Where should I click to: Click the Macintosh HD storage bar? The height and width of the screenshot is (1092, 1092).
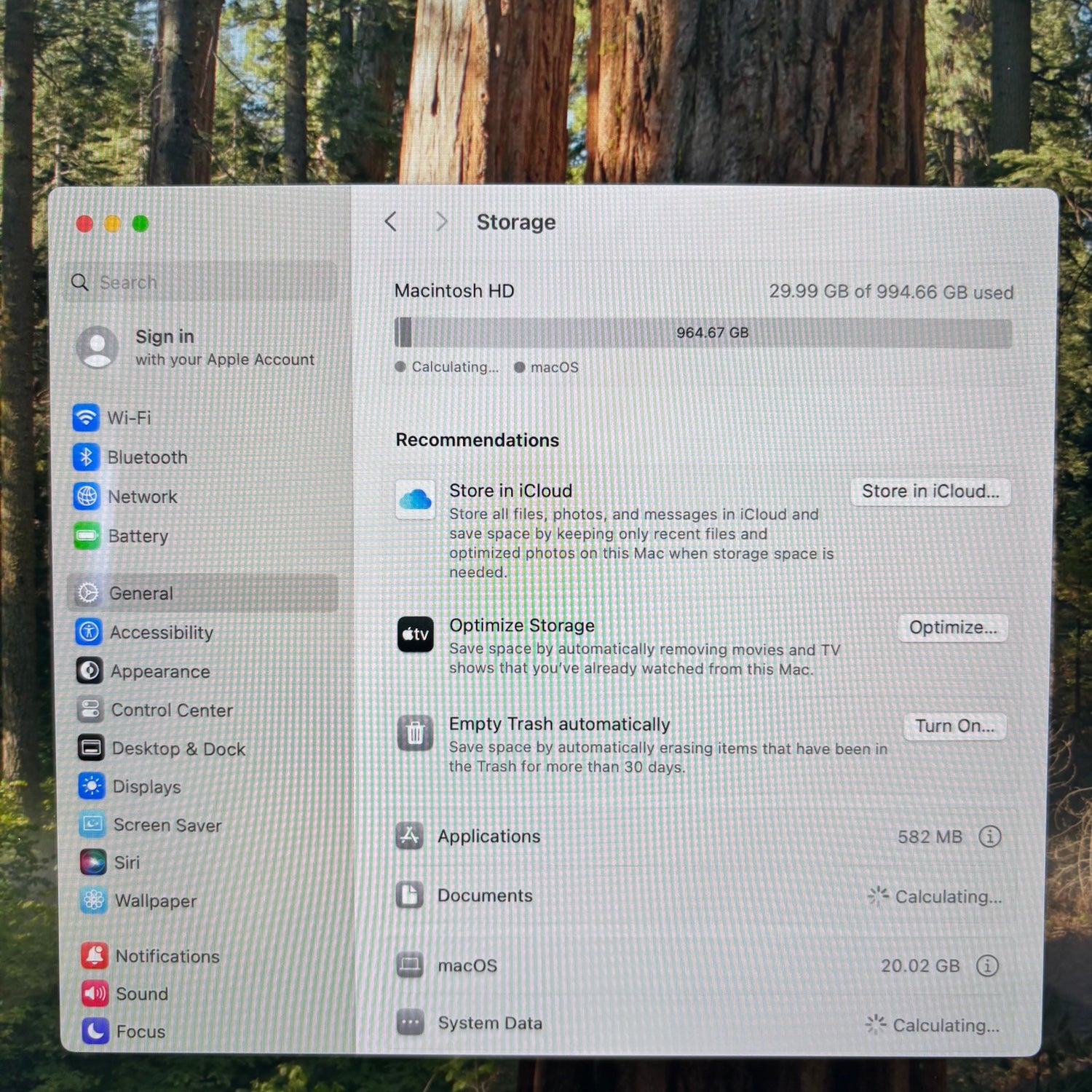(x=703, y=333)
